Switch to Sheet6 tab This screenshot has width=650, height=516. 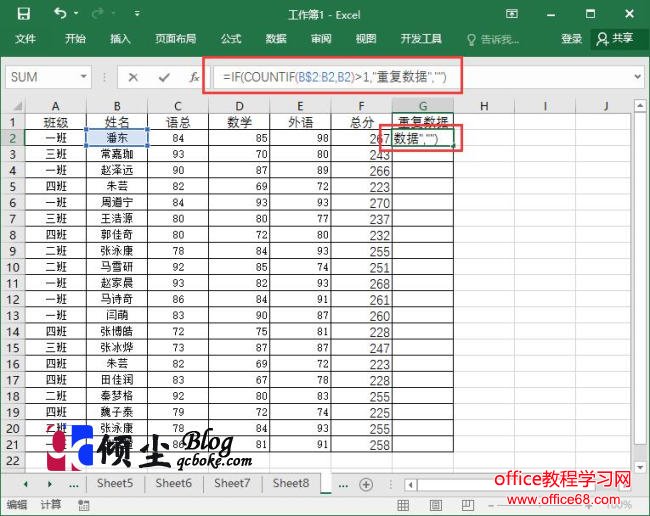pyautogui.click(x=173, y=483)
